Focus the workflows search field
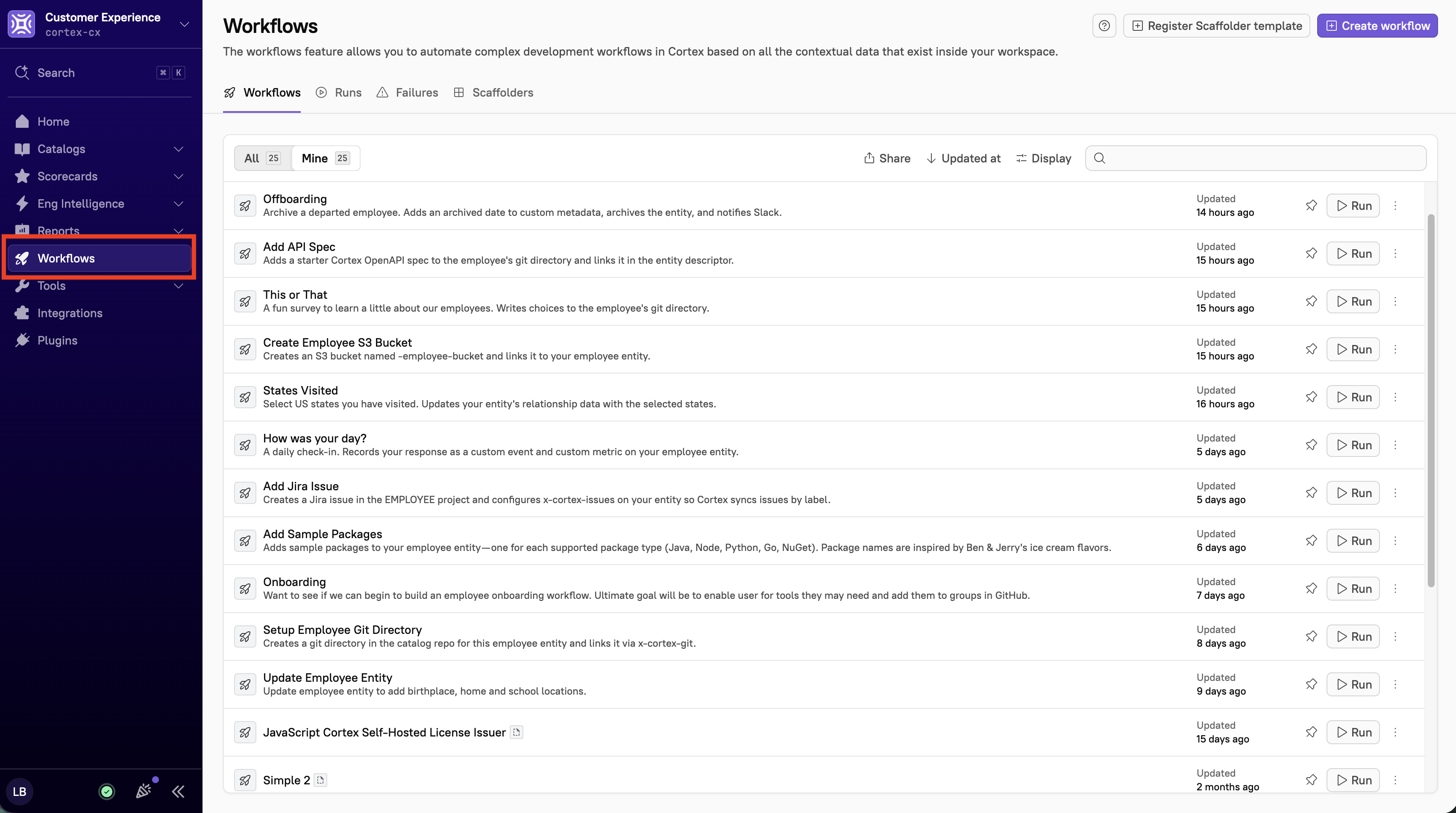This screenshot has width=1456, height=813. (1255, 158)
